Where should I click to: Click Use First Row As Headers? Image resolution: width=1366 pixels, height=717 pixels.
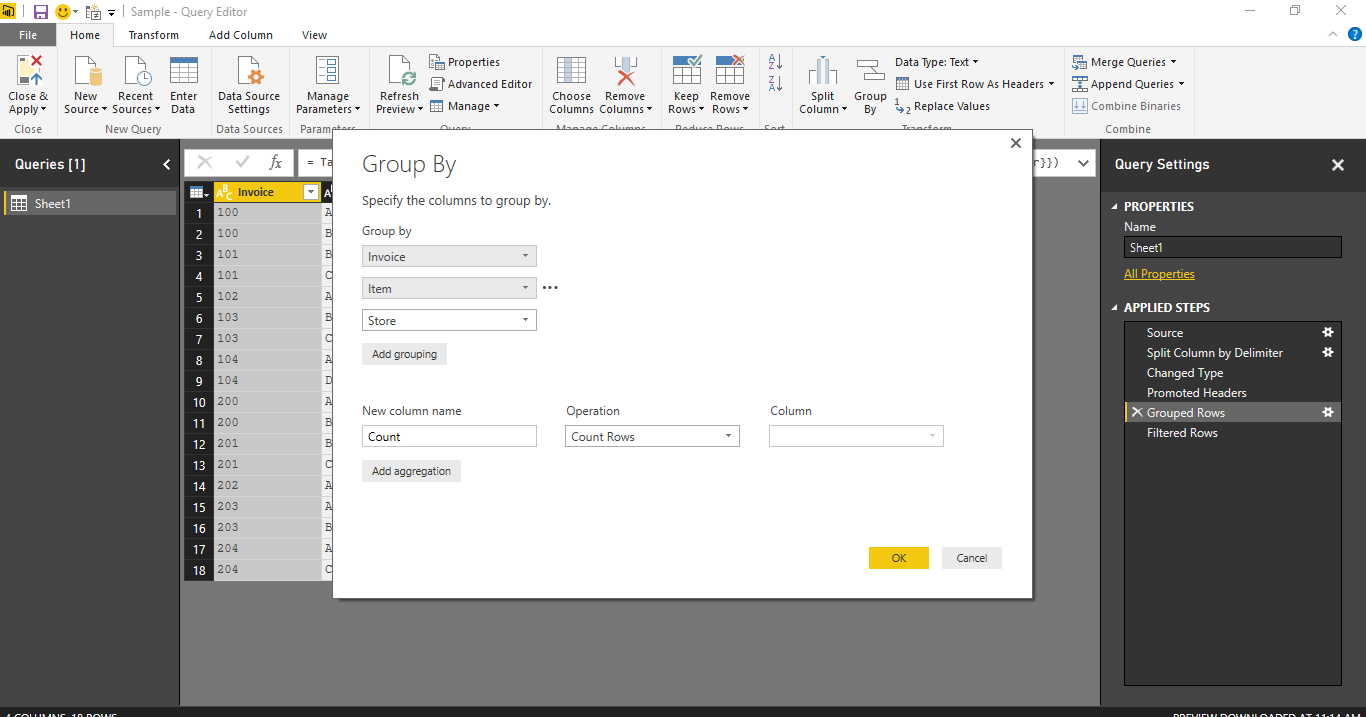pos(974,84)
